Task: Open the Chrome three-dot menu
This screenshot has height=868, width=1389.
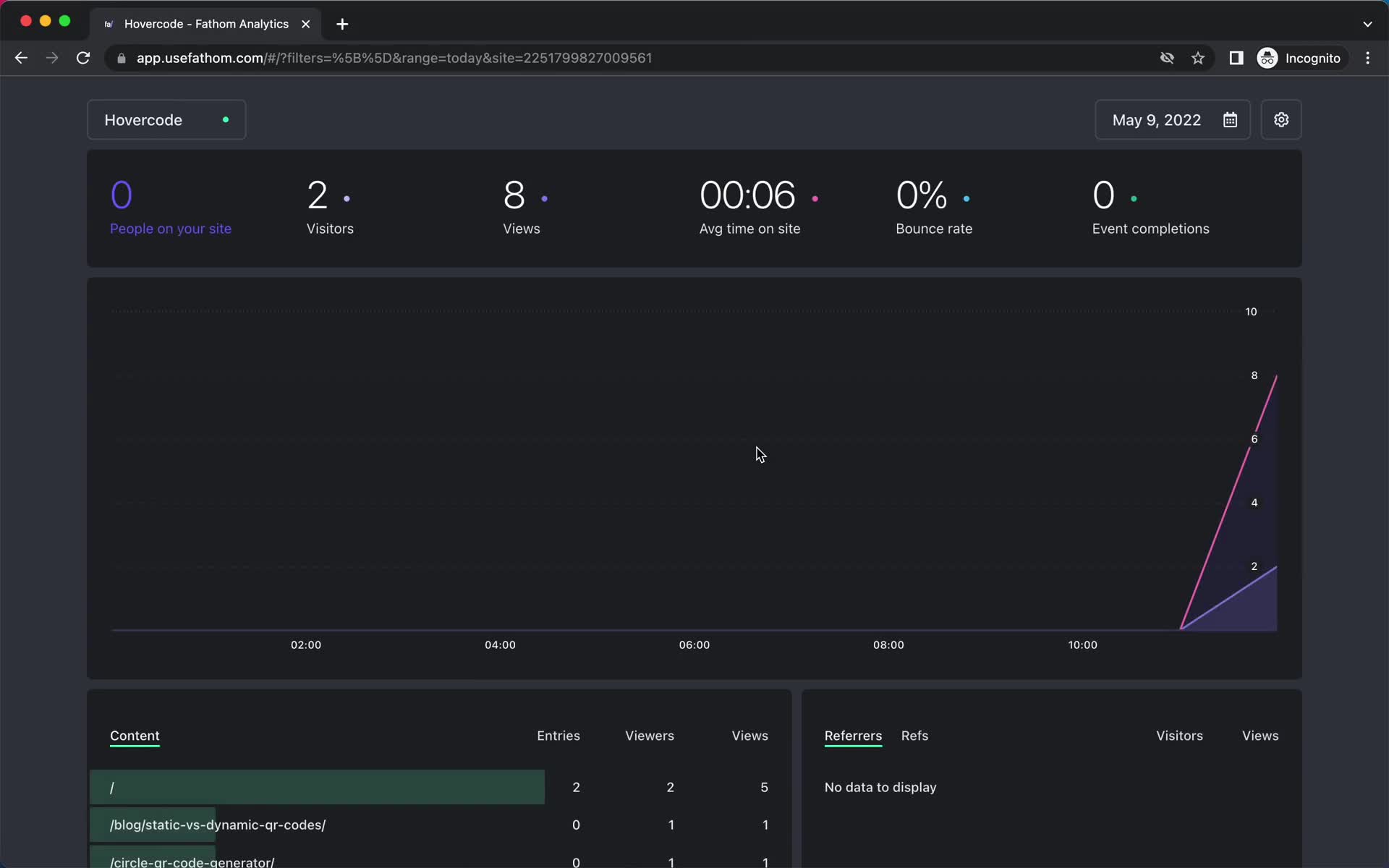Action: (1367, 58)
